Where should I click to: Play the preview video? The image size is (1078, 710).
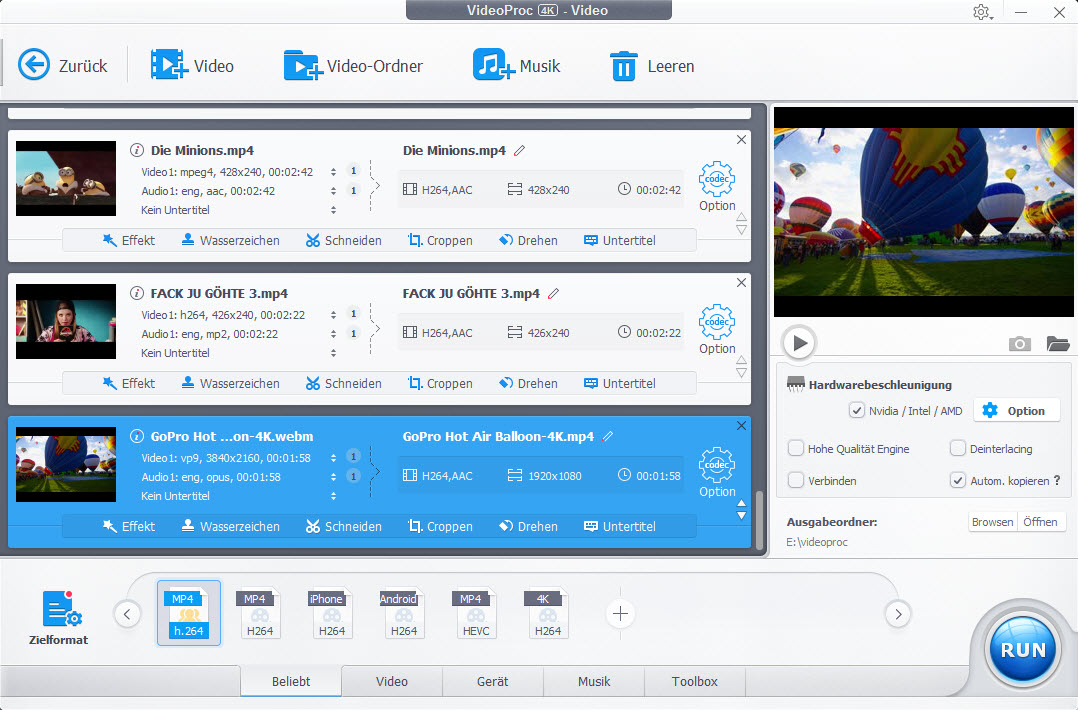799,342
